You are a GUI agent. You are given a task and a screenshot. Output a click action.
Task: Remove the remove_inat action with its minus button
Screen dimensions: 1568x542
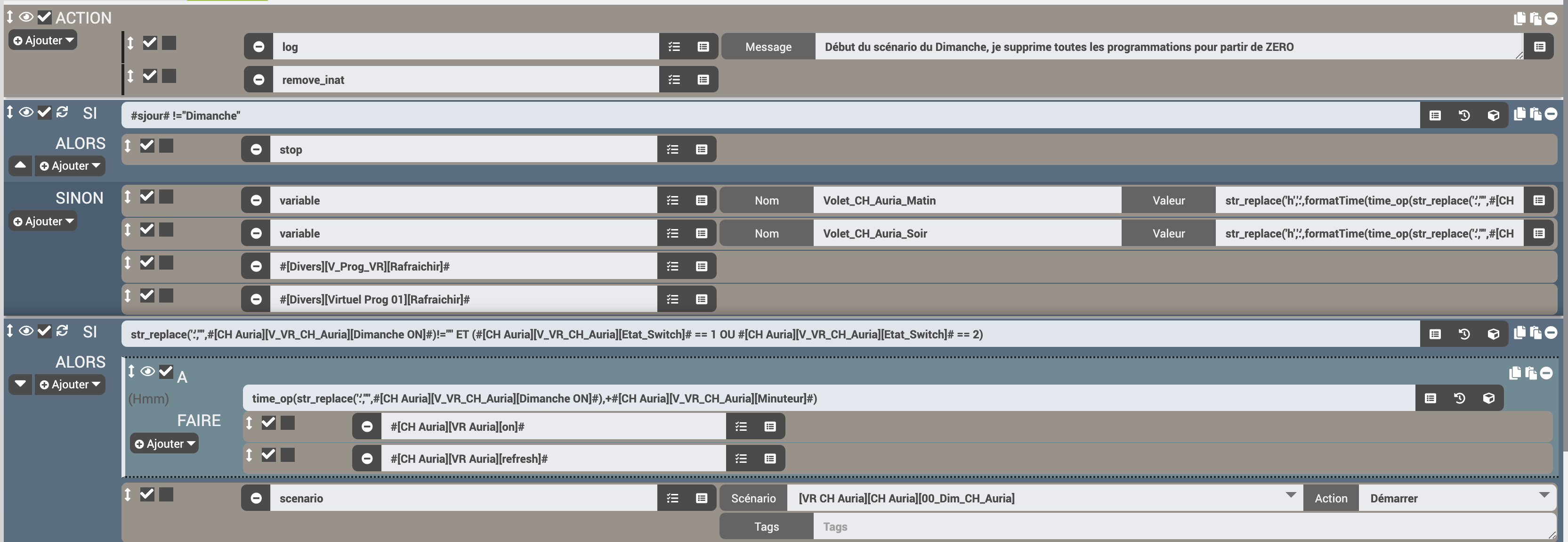coord(259,80)
